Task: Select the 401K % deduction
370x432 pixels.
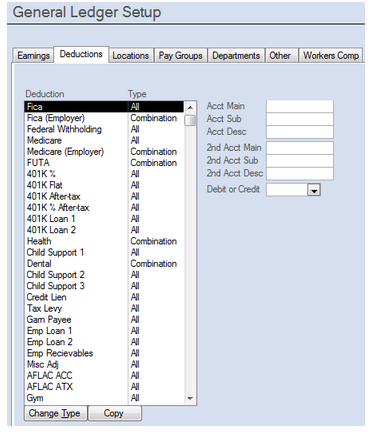Action: pos(104,174)
